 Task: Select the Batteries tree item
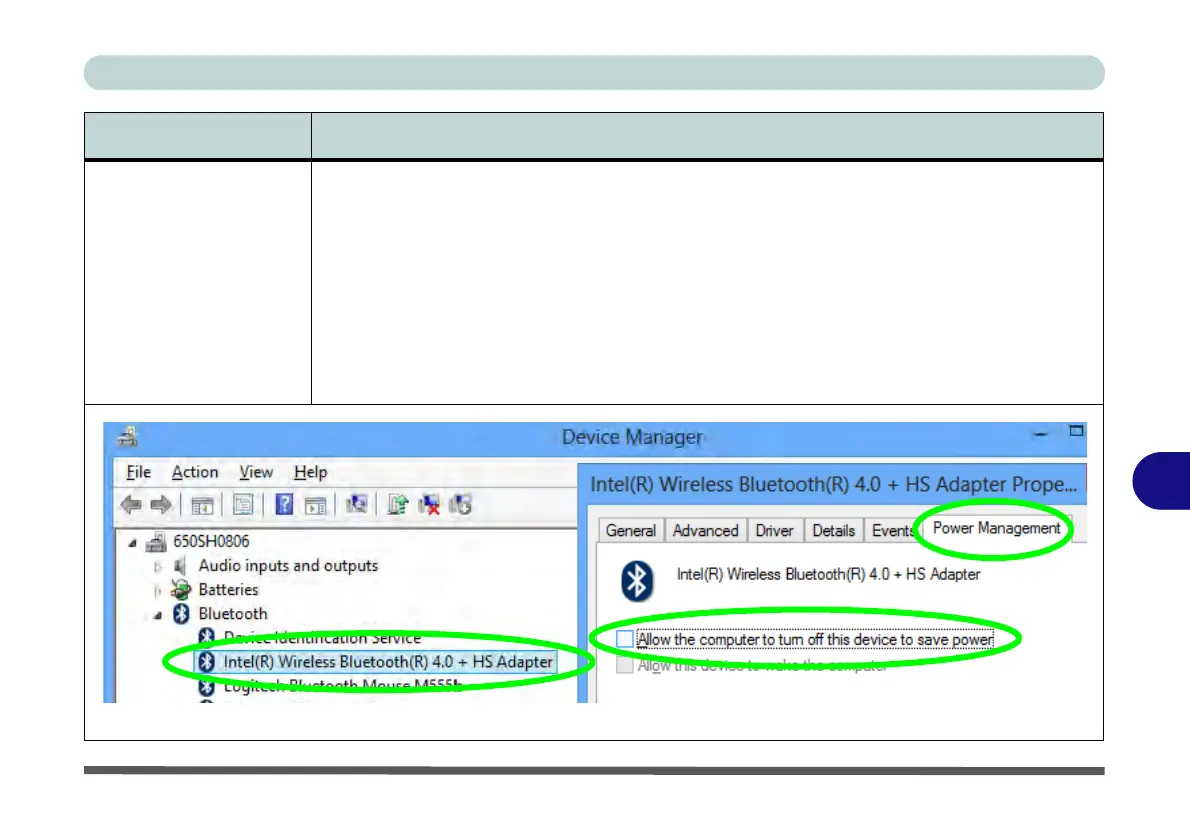(228, 590)
